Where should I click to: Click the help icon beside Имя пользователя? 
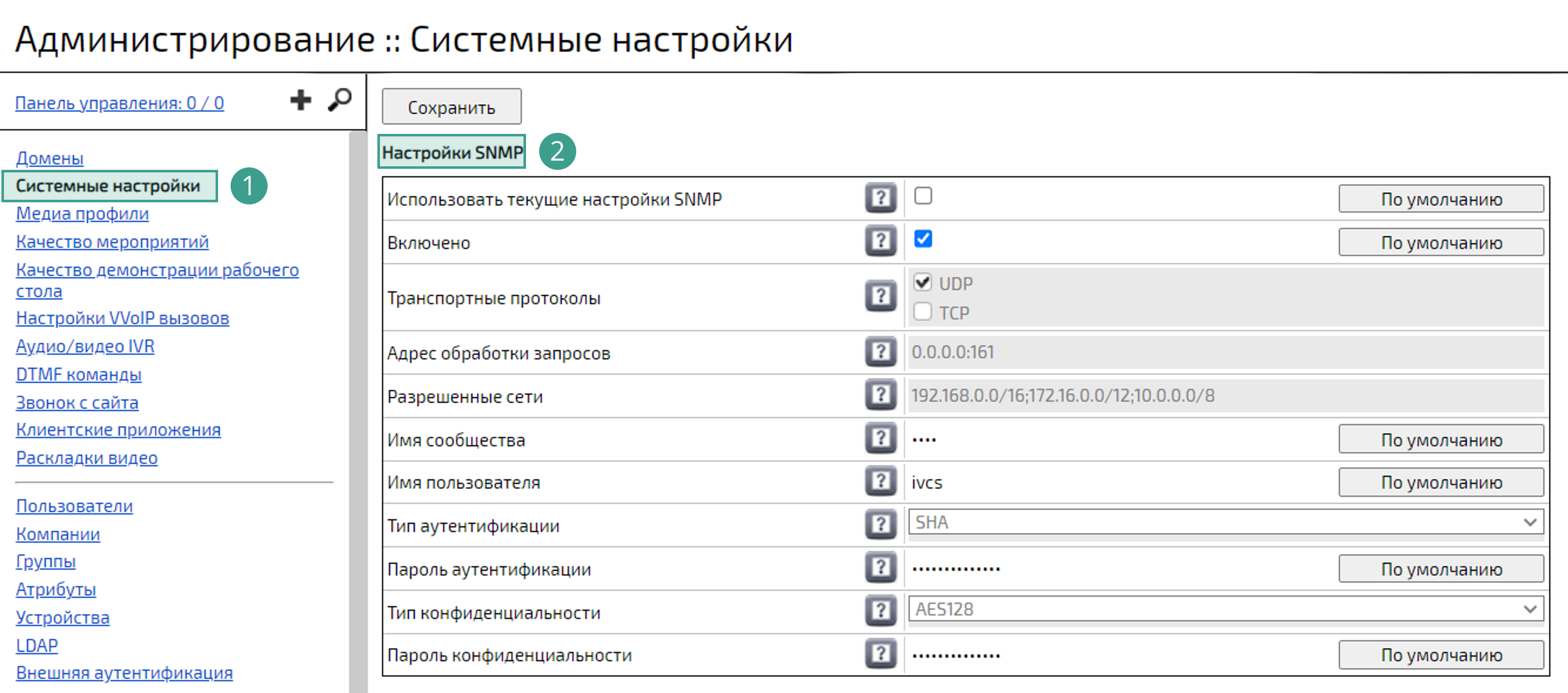(x=880, y=482)
